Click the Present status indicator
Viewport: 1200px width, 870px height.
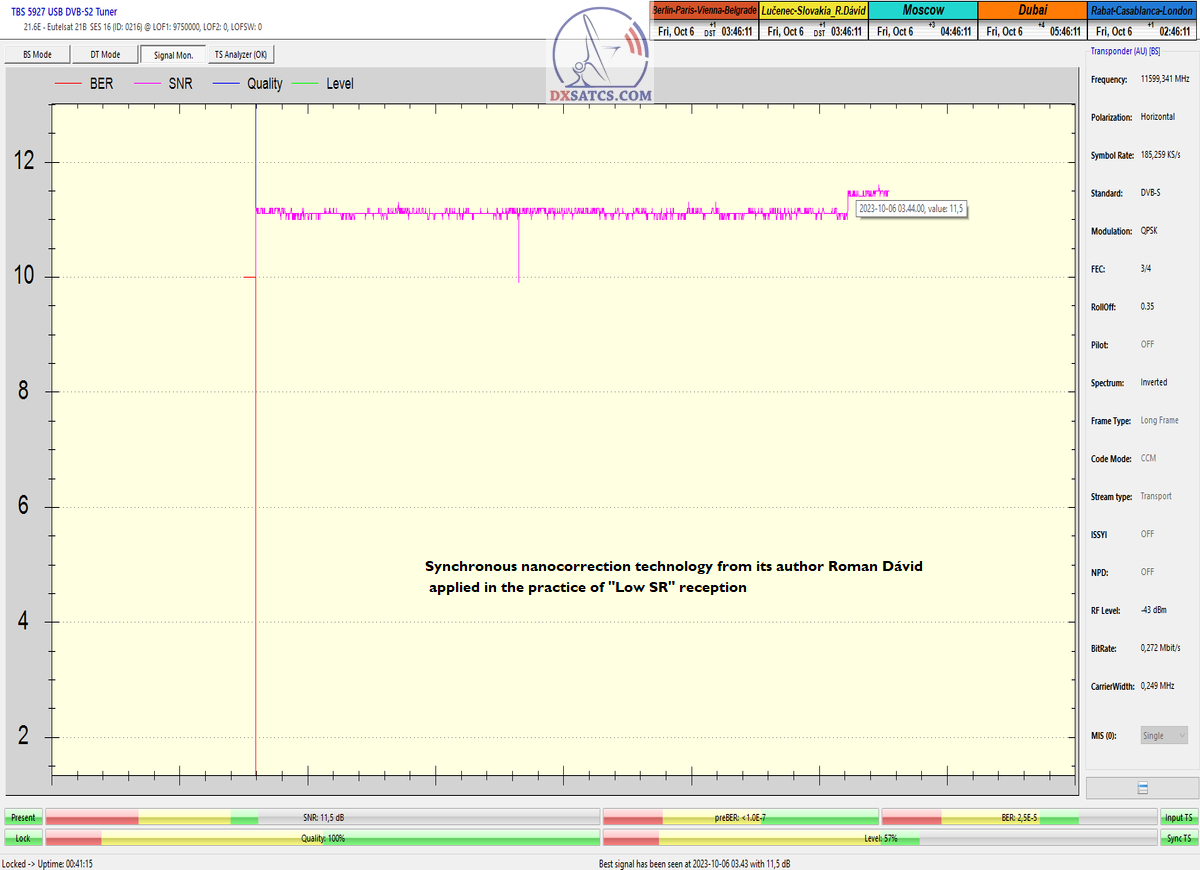tap(23, 818)
